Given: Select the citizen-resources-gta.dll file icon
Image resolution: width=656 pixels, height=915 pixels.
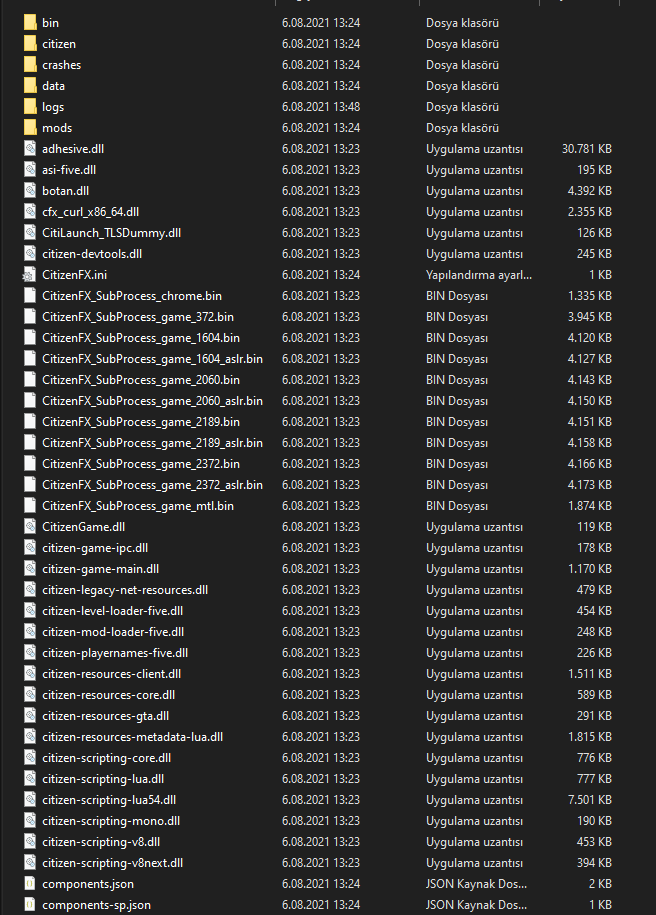Looking at the screenshot, I should (30, 716).
